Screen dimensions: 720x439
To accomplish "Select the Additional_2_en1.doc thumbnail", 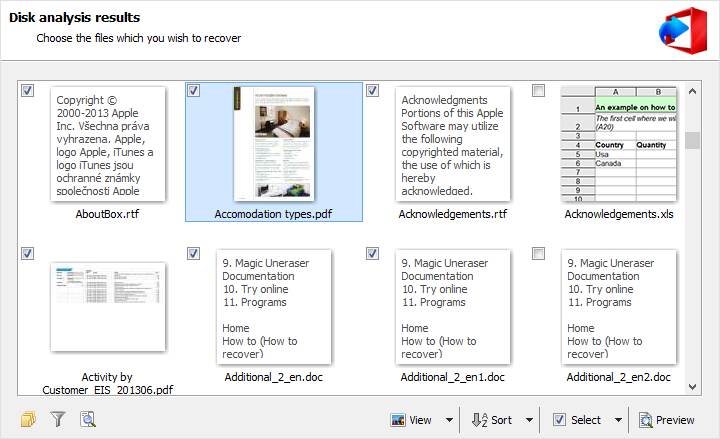I will [x=453, y=307].
